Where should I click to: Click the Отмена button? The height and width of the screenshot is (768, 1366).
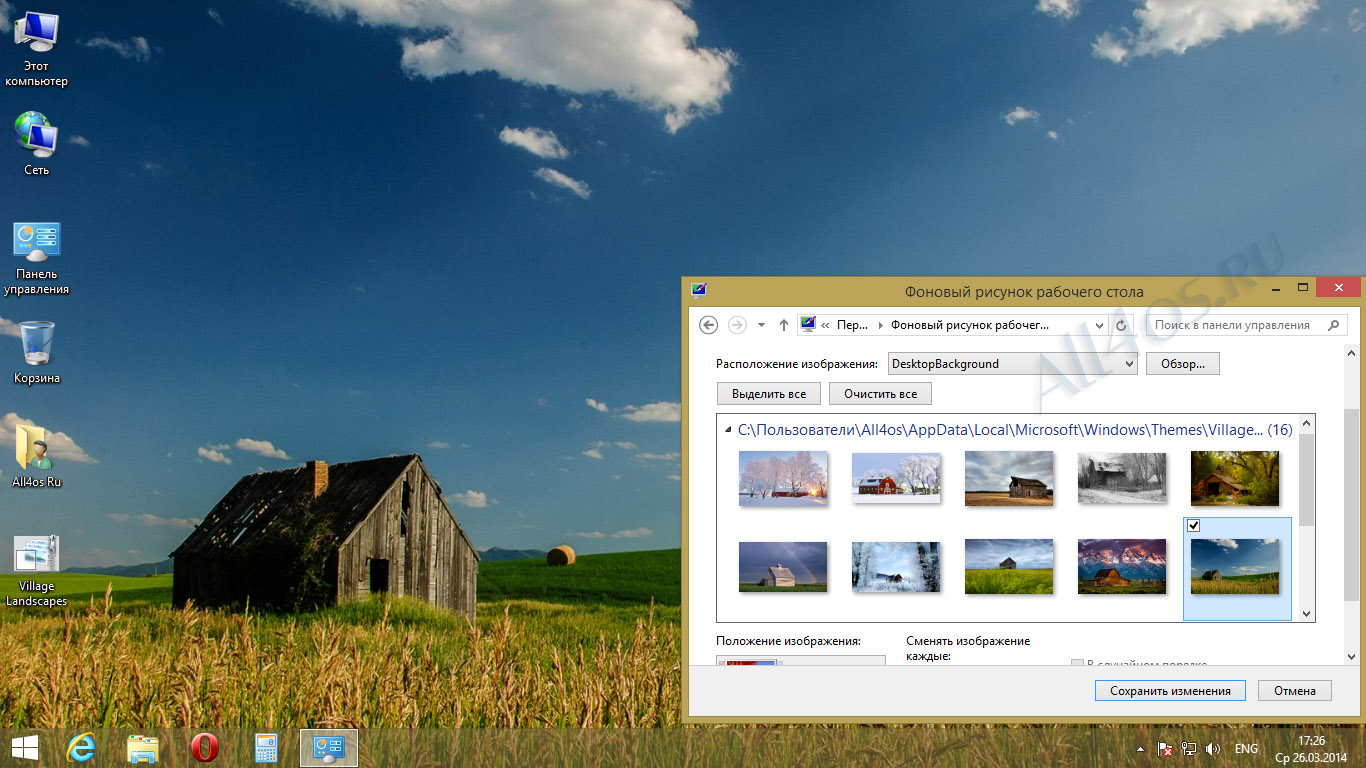[x=1295, y=691]
